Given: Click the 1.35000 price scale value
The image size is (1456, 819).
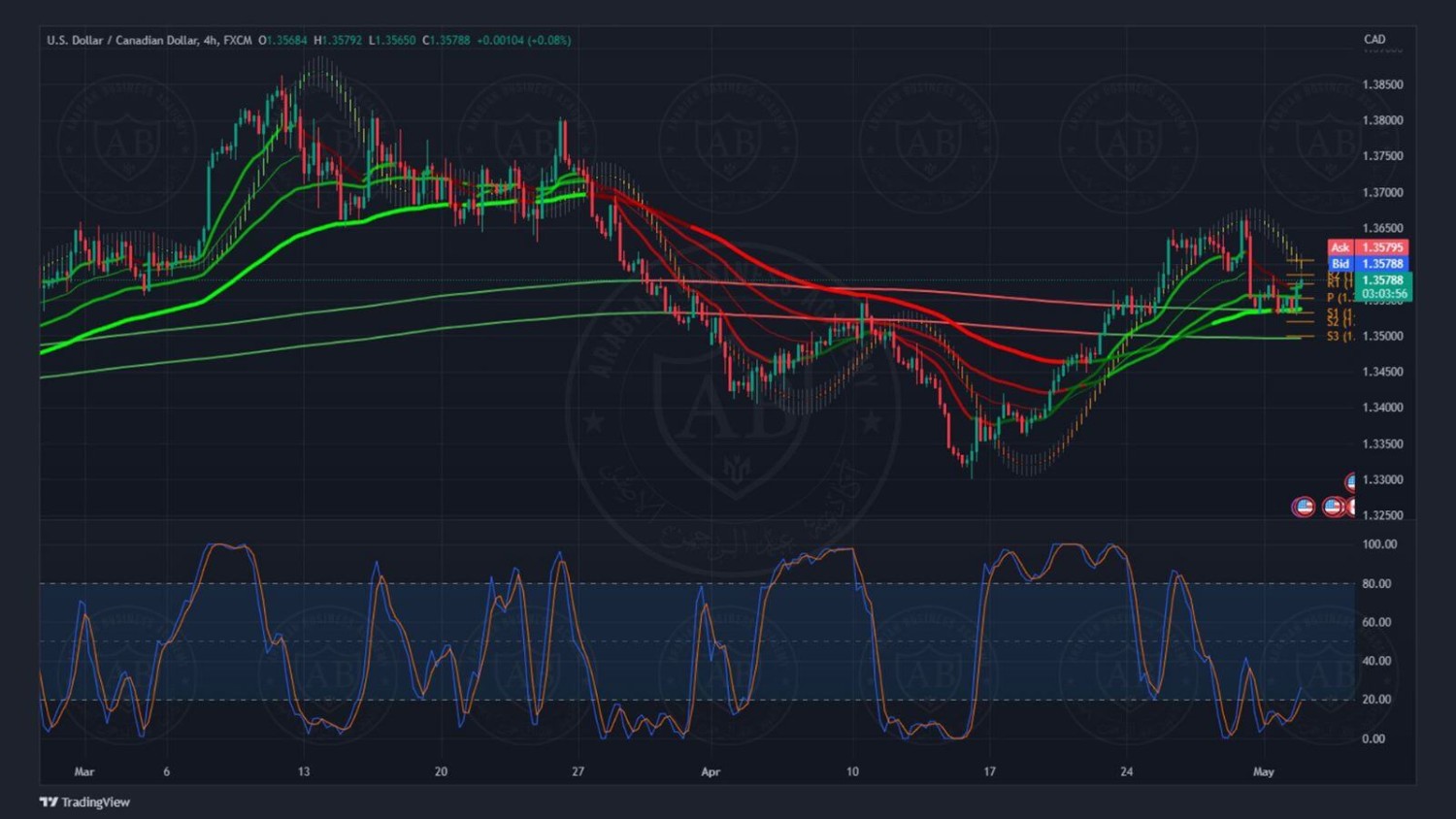Looking at the screenshot, I should click(x=1382, y=336).
